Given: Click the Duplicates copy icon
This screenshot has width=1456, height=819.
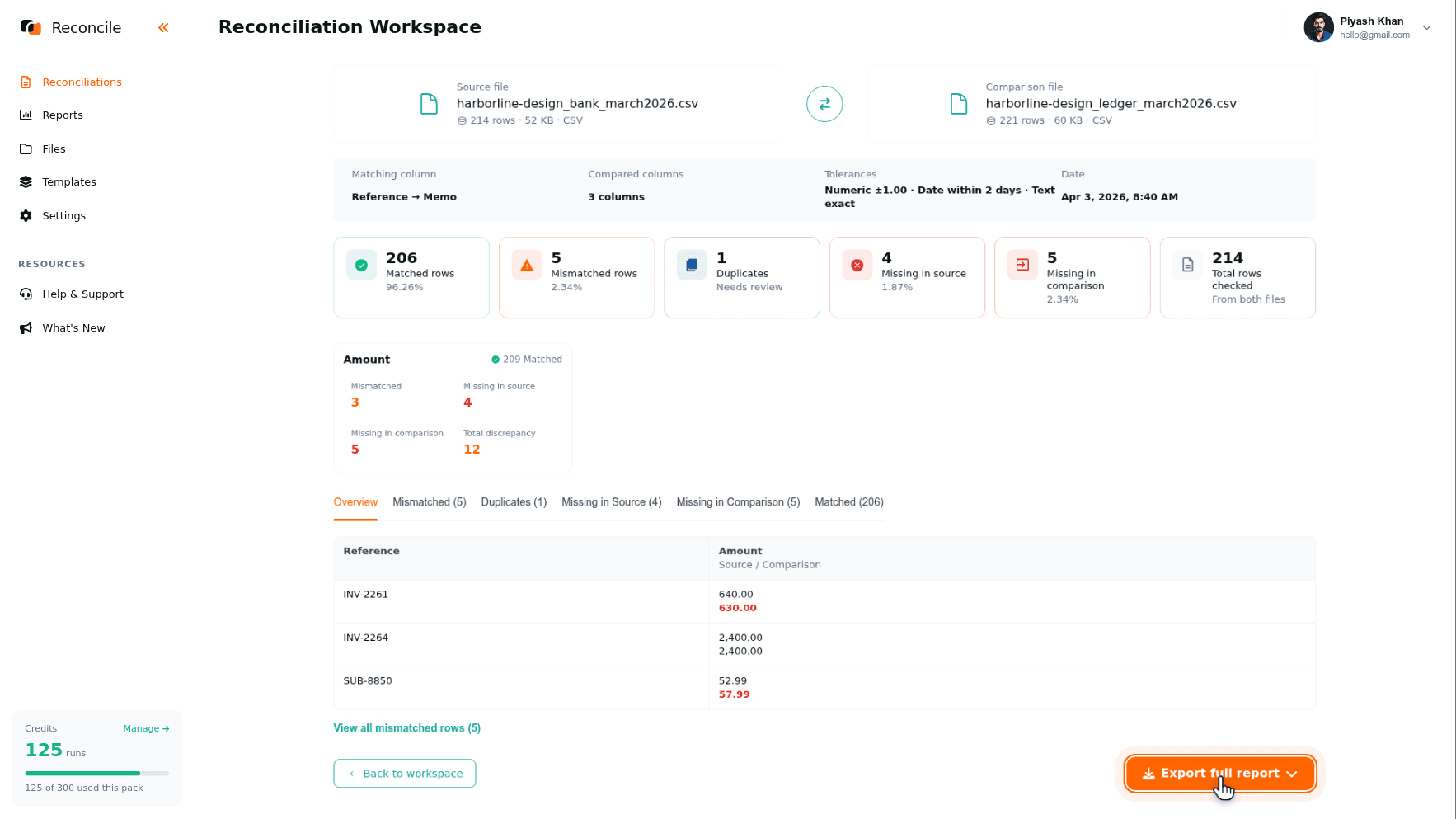Looking at the screenshot, I should tap(692, 266).
